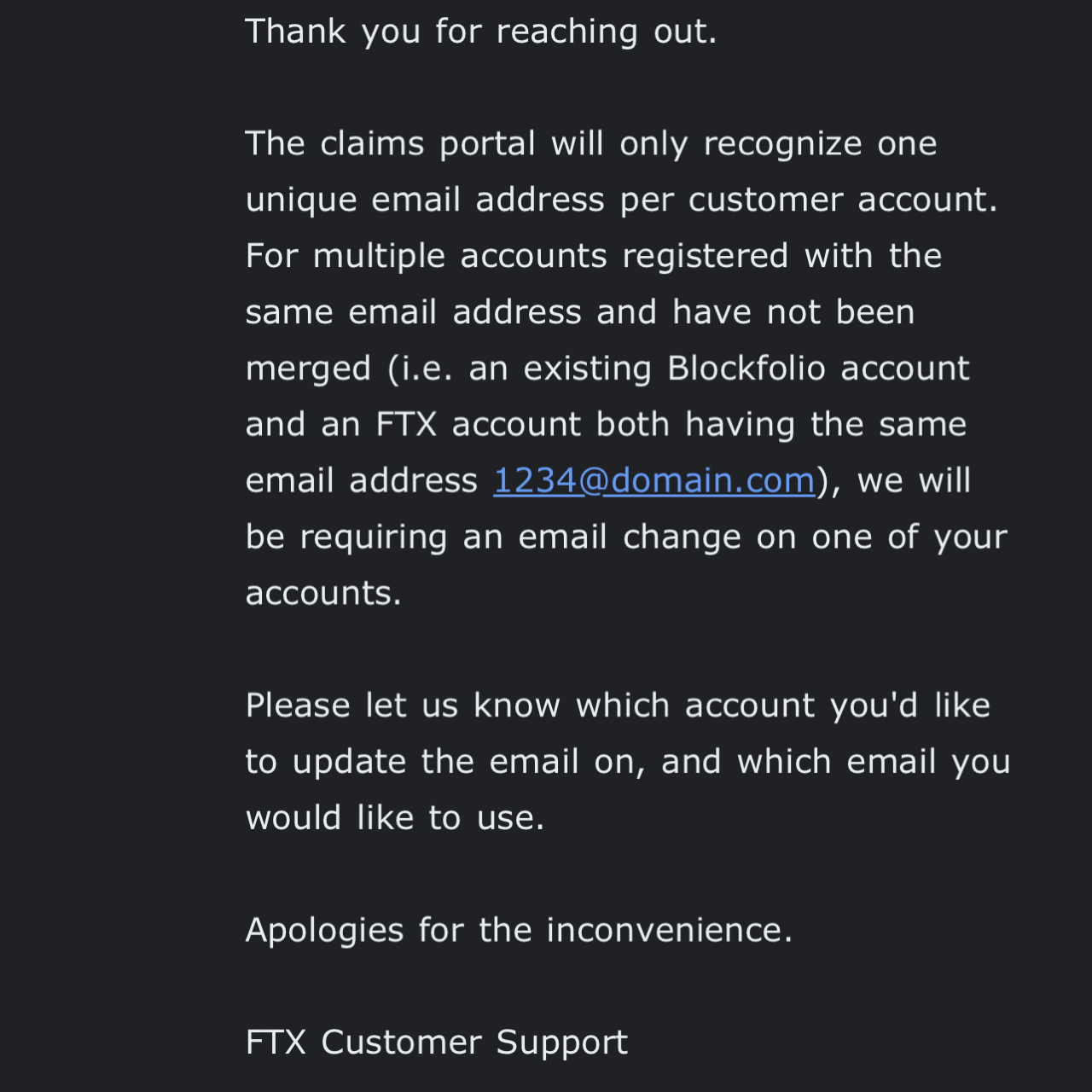Click the word 'merged' in the message
The height and width of the screenshot is (1092, 1092).
click(x=309, y=369)
